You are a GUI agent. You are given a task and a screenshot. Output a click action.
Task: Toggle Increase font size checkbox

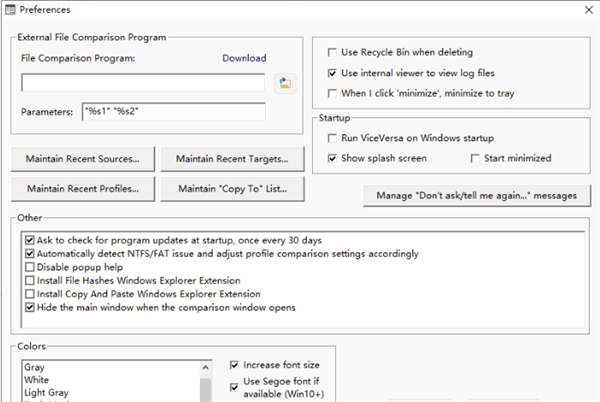234,365
